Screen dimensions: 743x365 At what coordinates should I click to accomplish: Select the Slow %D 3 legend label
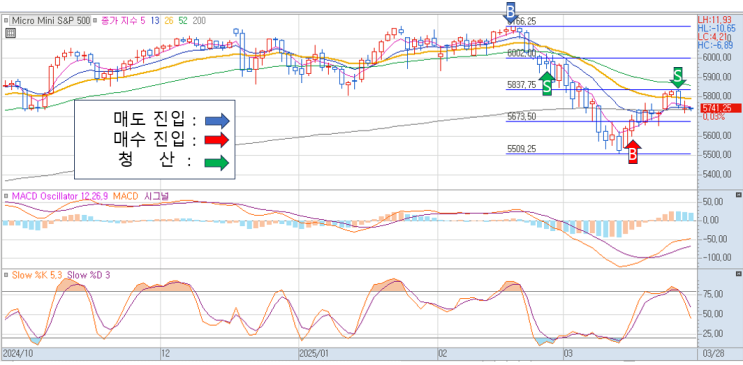coord(89,274)
